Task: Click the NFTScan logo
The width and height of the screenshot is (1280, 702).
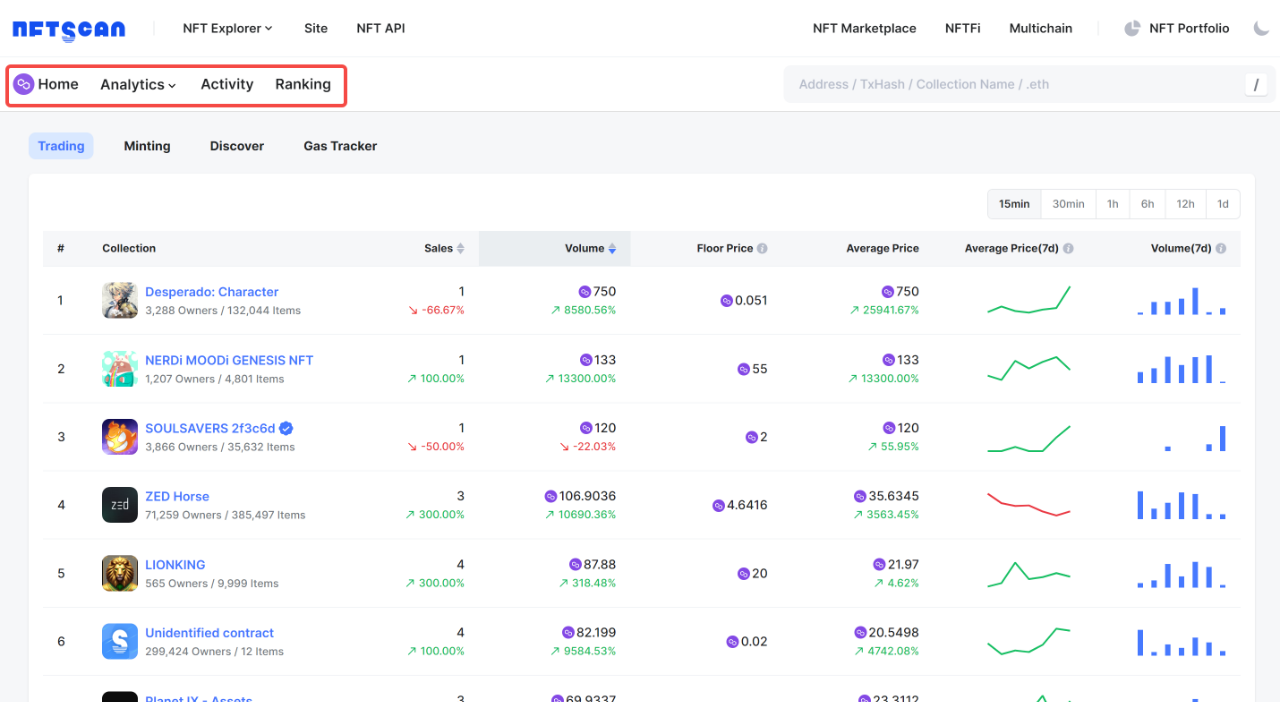Action: pyautogui.click(x=69, y=29)
